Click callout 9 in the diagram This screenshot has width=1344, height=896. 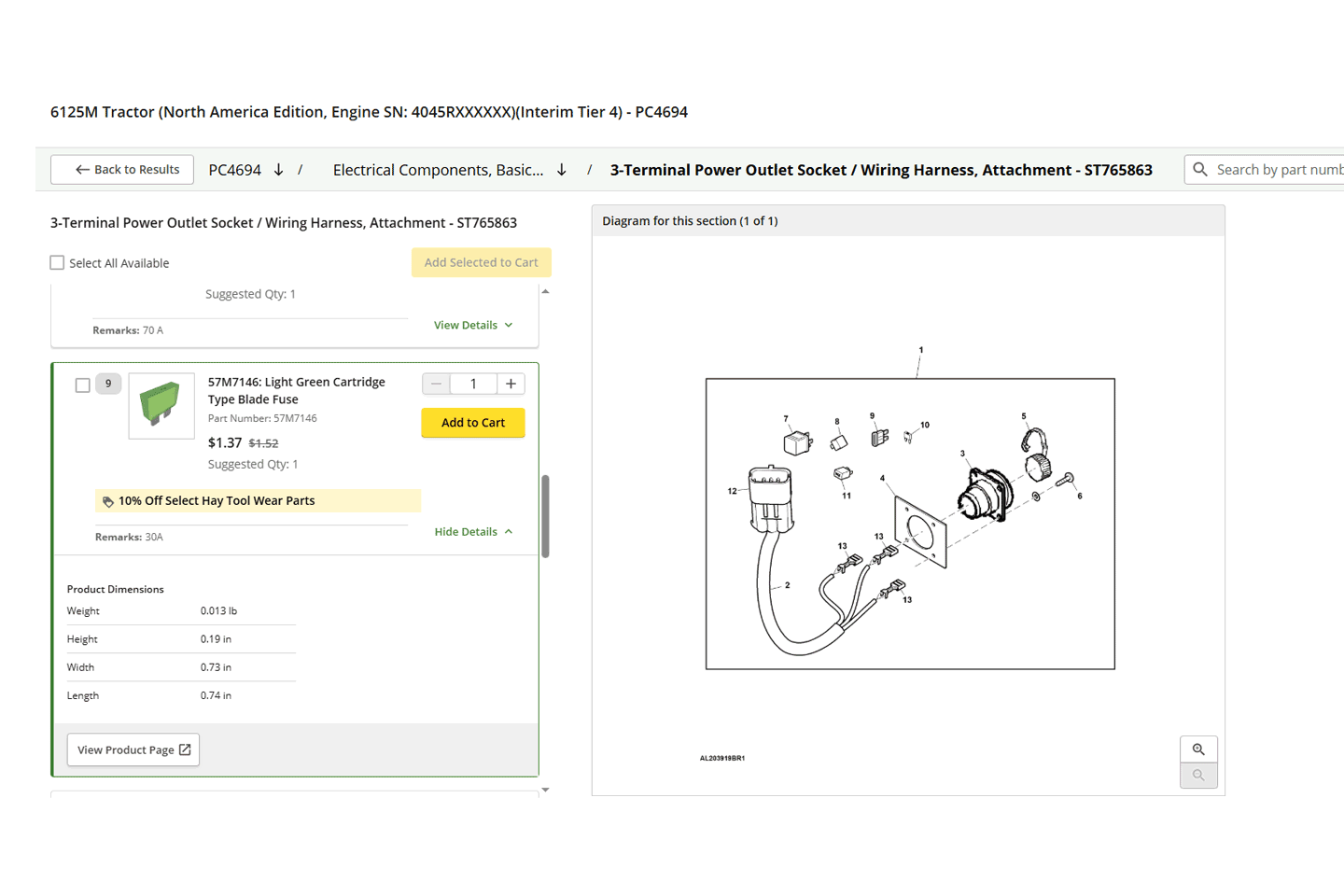[x=872, y=416]
